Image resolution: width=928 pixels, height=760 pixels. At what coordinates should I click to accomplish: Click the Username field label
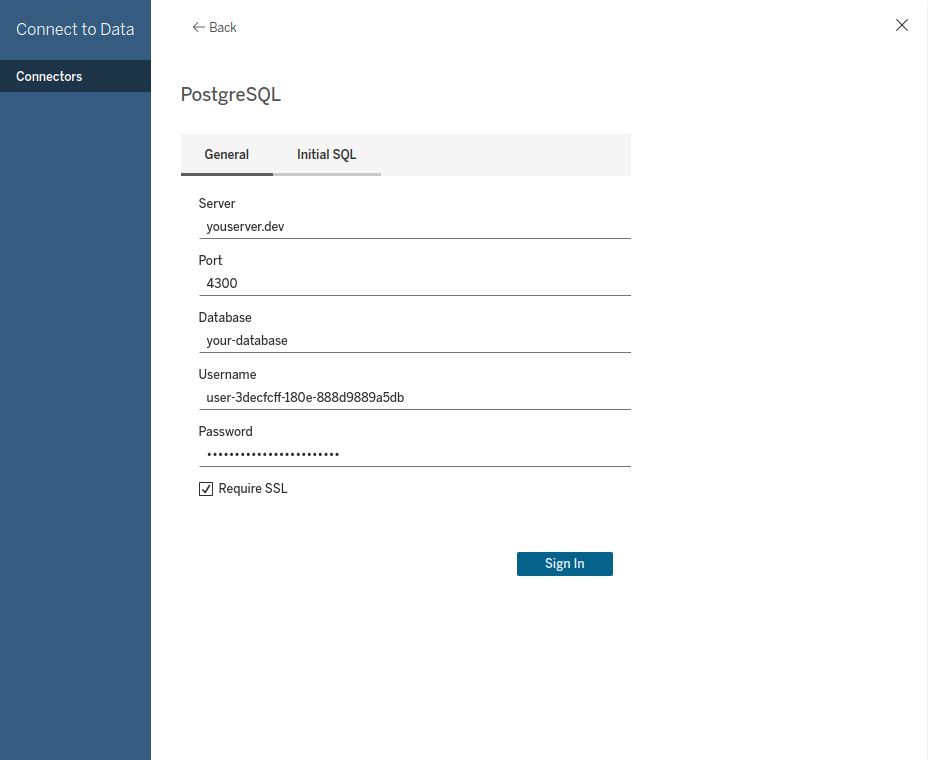click(x=227, y=375)
